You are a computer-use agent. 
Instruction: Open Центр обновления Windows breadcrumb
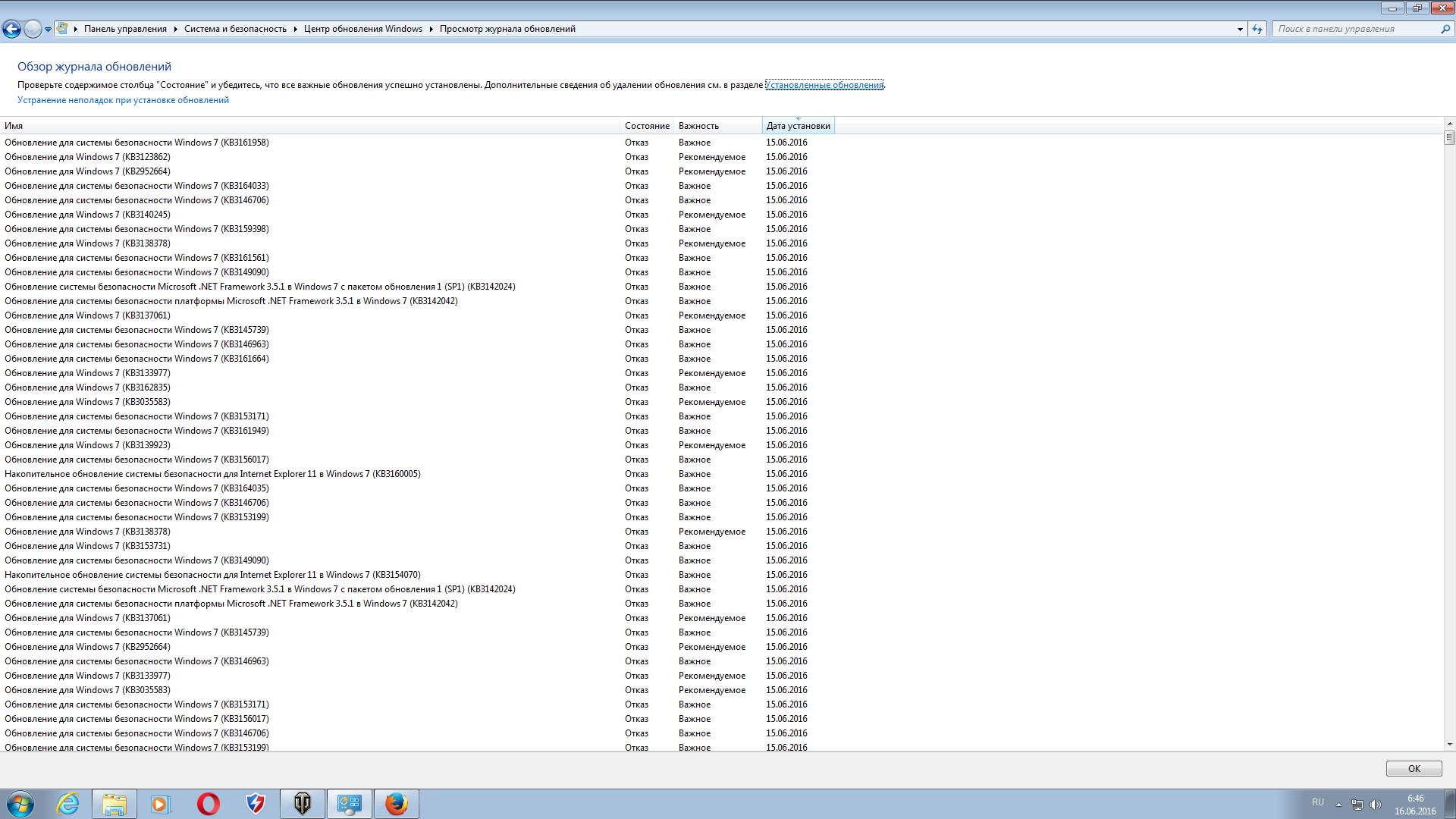(x=363, y=29)
